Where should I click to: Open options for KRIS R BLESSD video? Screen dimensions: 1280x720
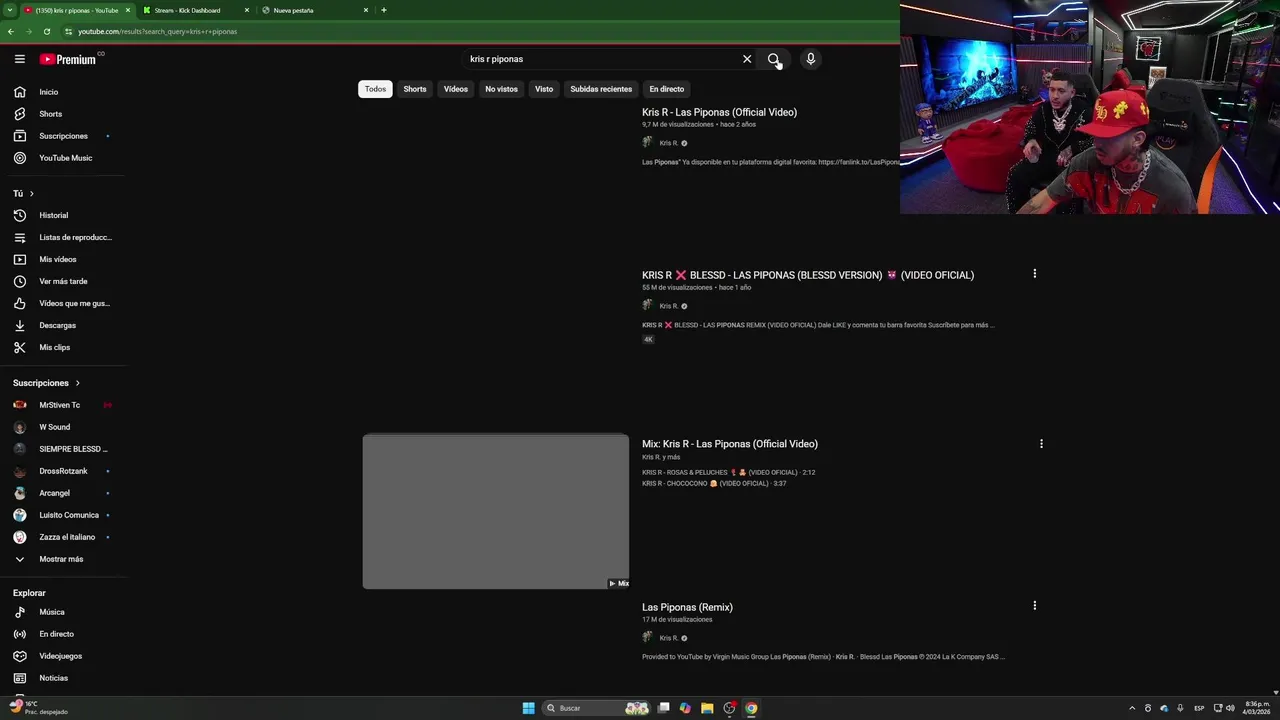coord(1034,273)
